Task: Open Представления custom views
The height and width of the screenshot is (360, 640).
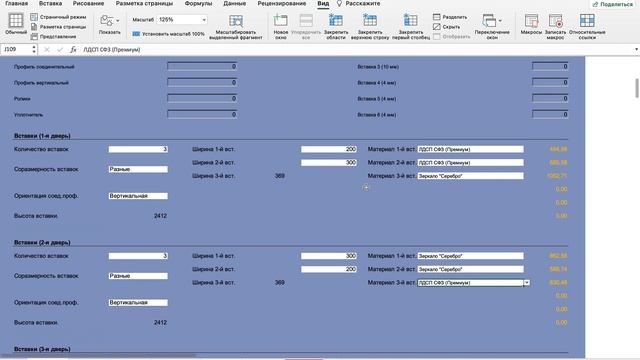Action: pyautogui.click(x=53, y=37)
